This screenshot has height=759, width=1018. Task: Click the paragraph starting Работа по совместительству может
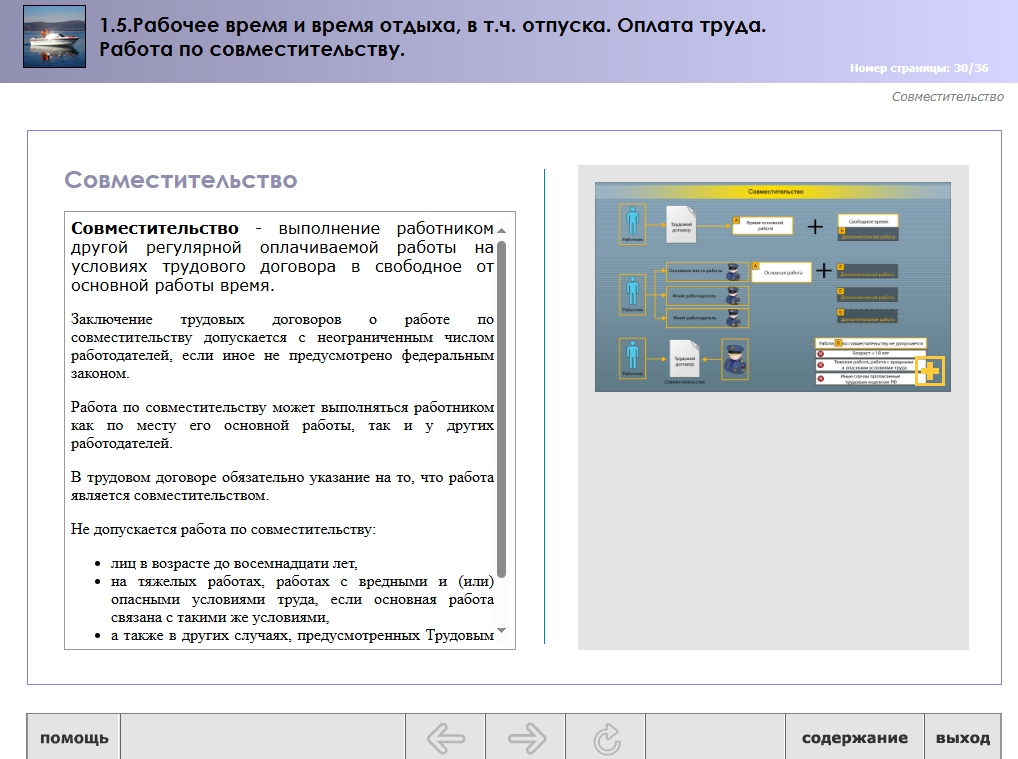(x=282, y=425)
